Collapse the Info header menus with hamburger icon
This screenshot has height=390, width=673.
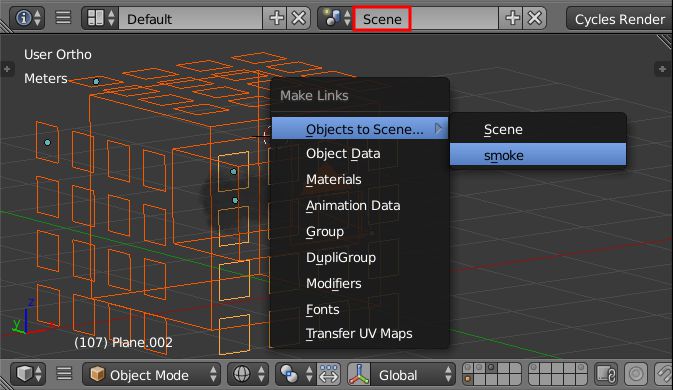click(x=63, y=18)
